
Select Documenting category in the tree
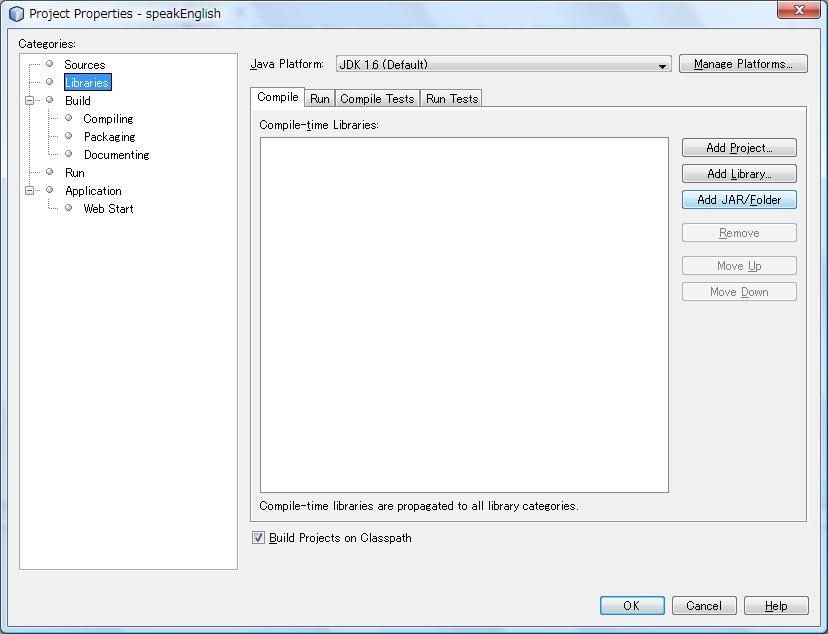tap(116, 155)
